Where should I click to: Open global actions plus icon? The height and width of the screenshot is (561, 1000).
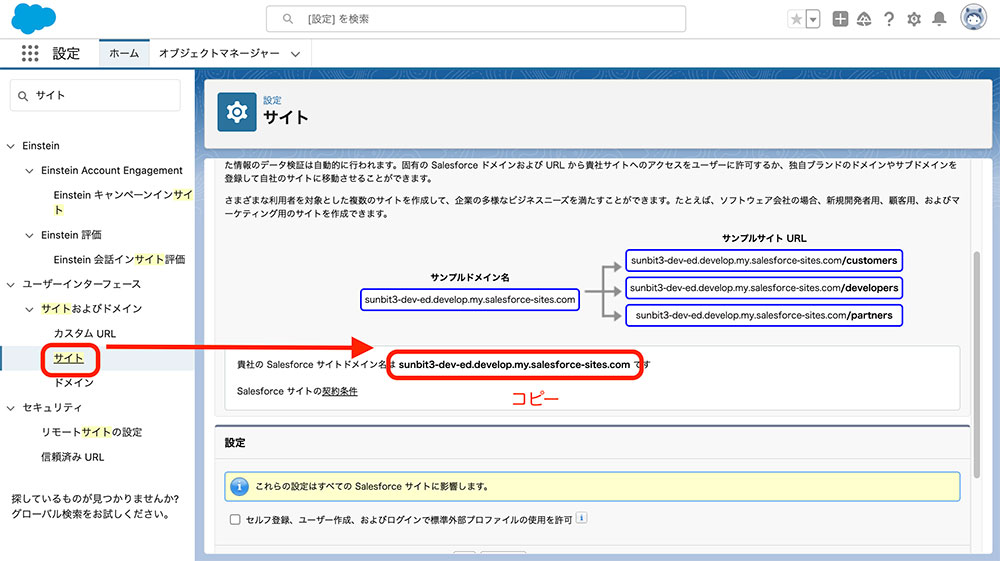click(841, 19)
